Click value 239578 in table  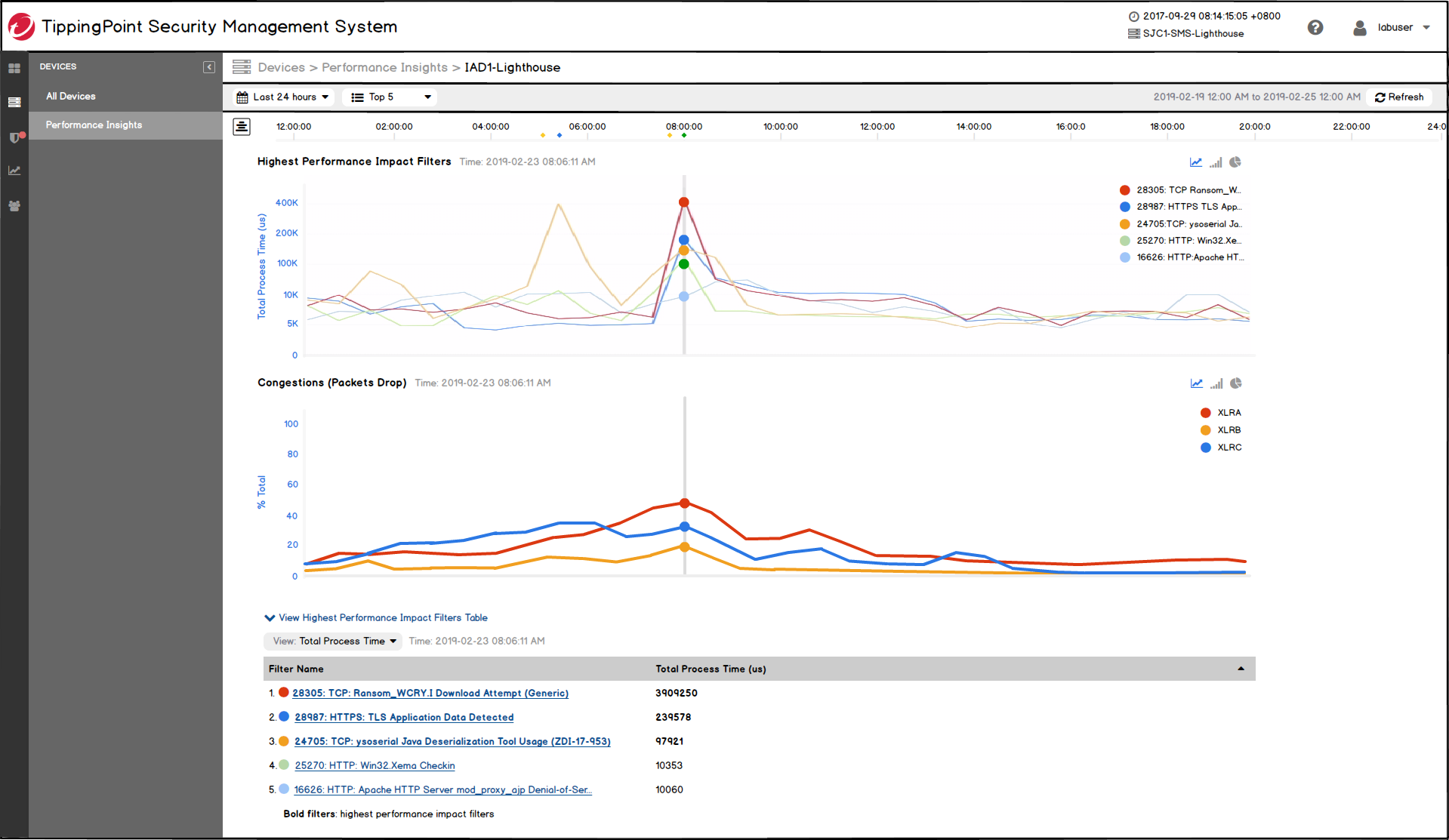tap(674, 717)
